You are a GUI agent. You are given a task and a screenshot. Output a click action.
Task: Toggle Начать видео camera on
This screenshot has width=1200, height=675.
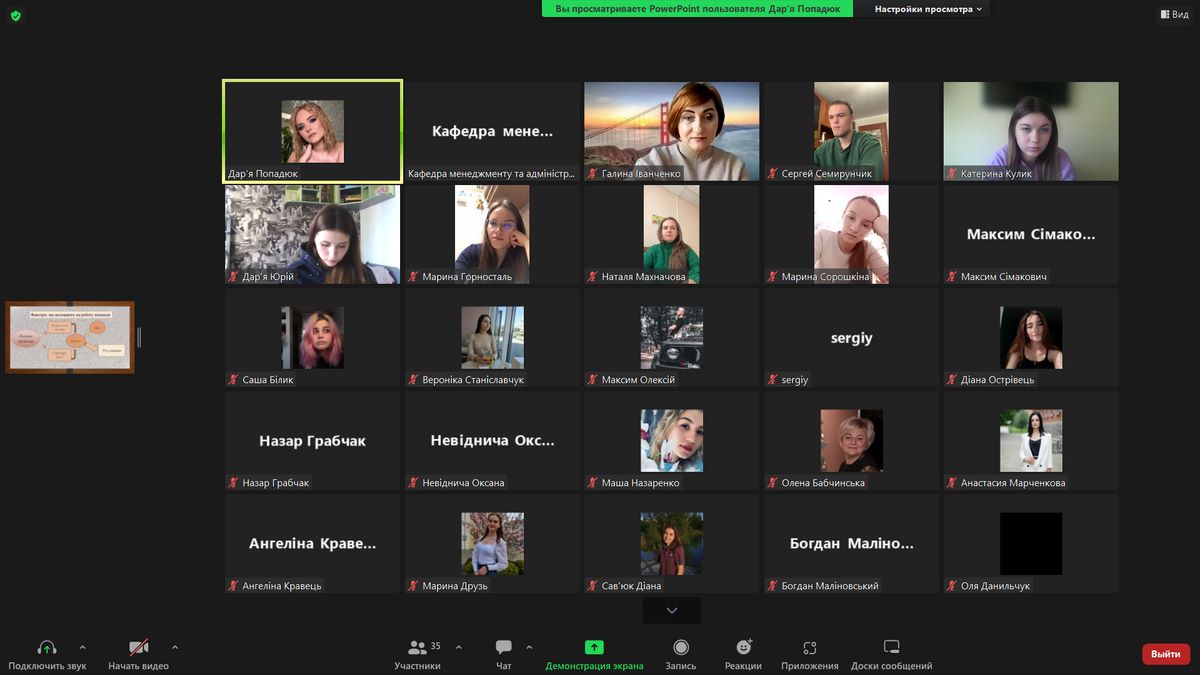[138, 654]
